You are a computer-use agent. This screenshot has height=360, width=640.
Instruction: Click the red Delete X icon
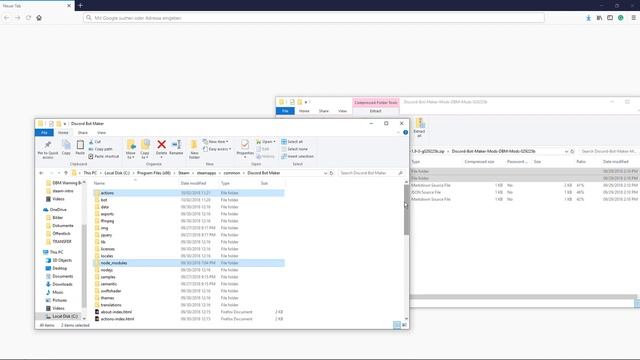pyautogui.click(x=162, y=144)
